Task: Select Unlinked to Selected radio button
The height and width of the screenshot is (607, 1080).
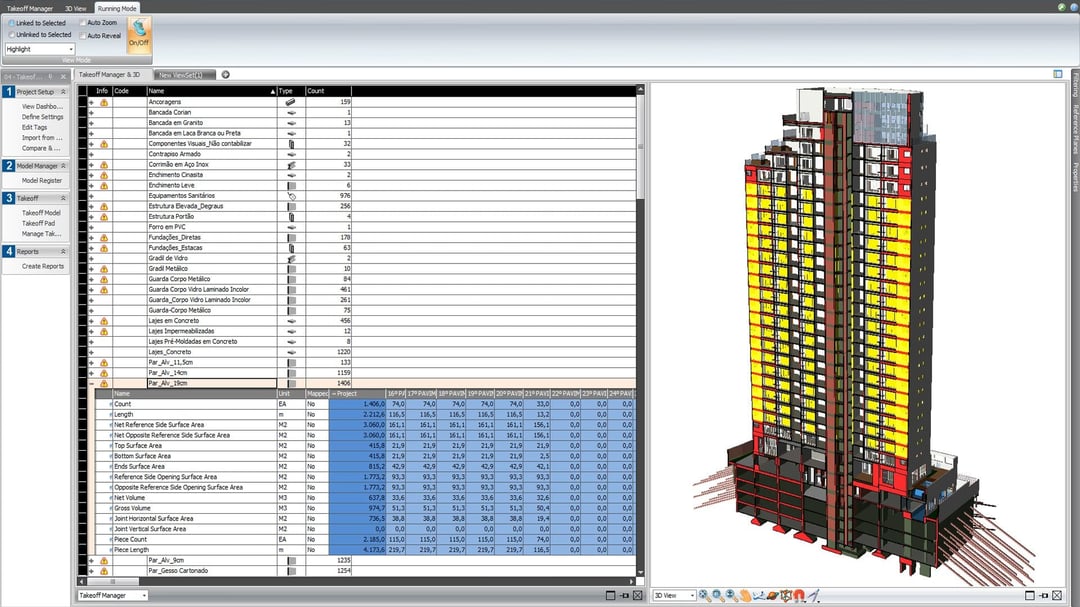Action: click(12, 34)
